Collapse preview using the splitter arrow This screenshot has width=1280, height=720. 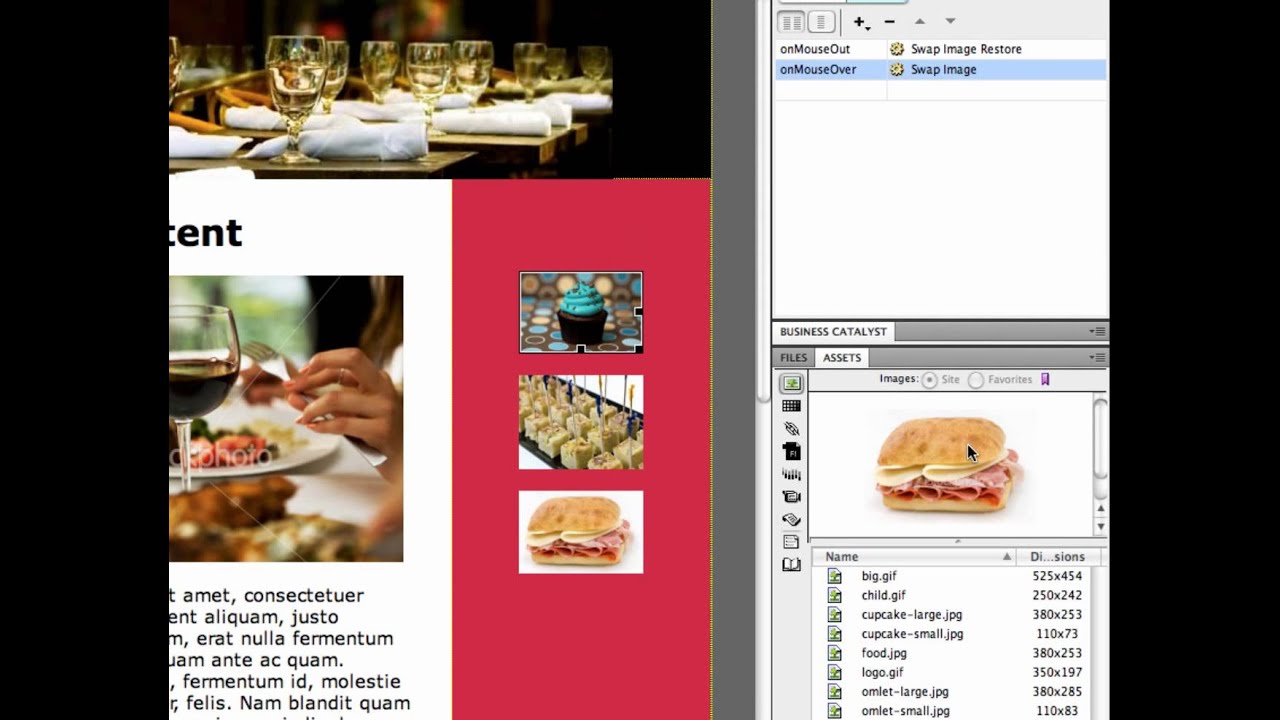(957, 541)
